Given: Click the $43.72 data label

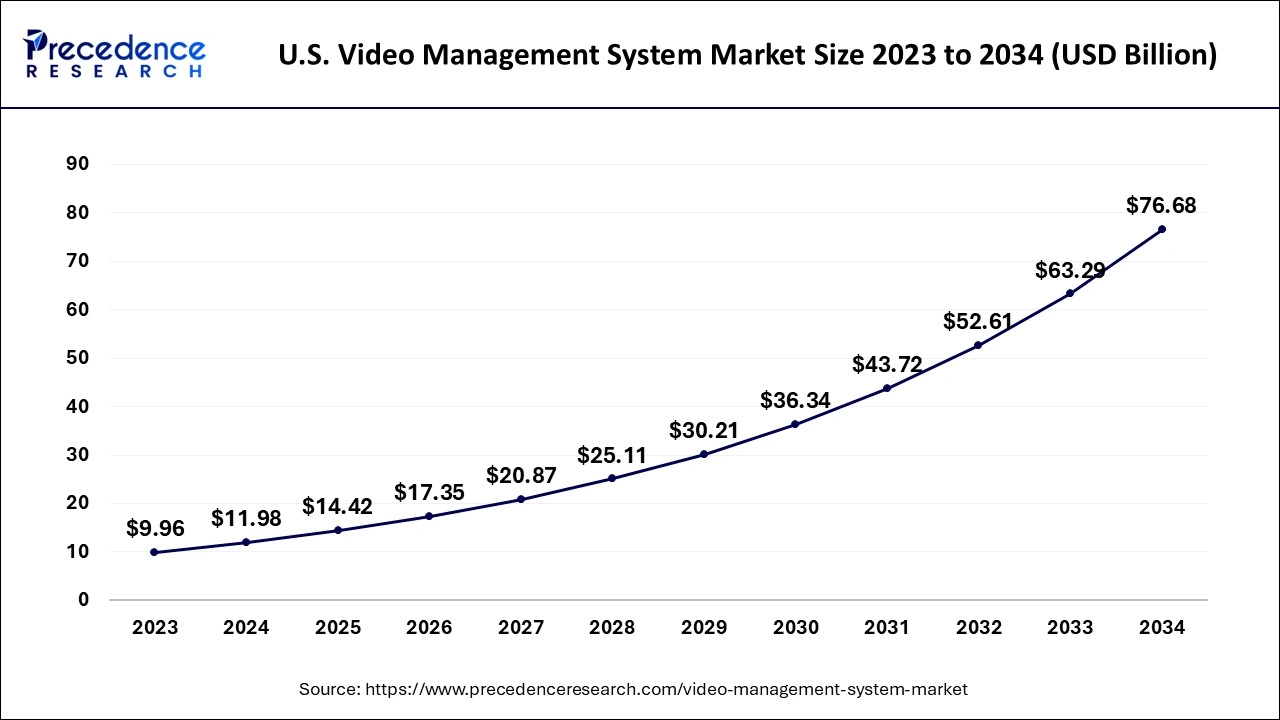Looking at the screenshot, I should (887, 365).
